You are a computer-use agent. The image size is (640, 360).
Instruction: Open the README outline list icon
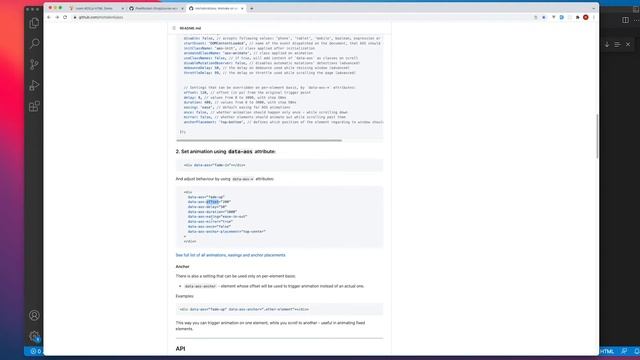click(x=174, y=28)
